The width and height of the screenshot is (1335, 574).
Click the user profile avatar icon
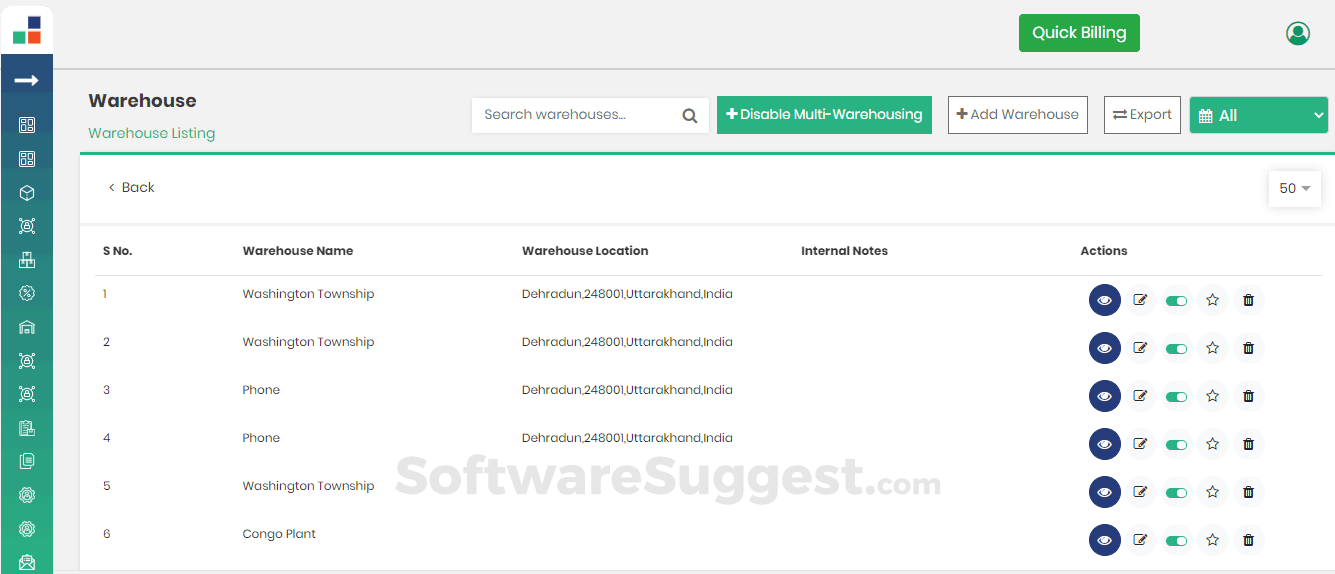click(x=1297, y=33)
